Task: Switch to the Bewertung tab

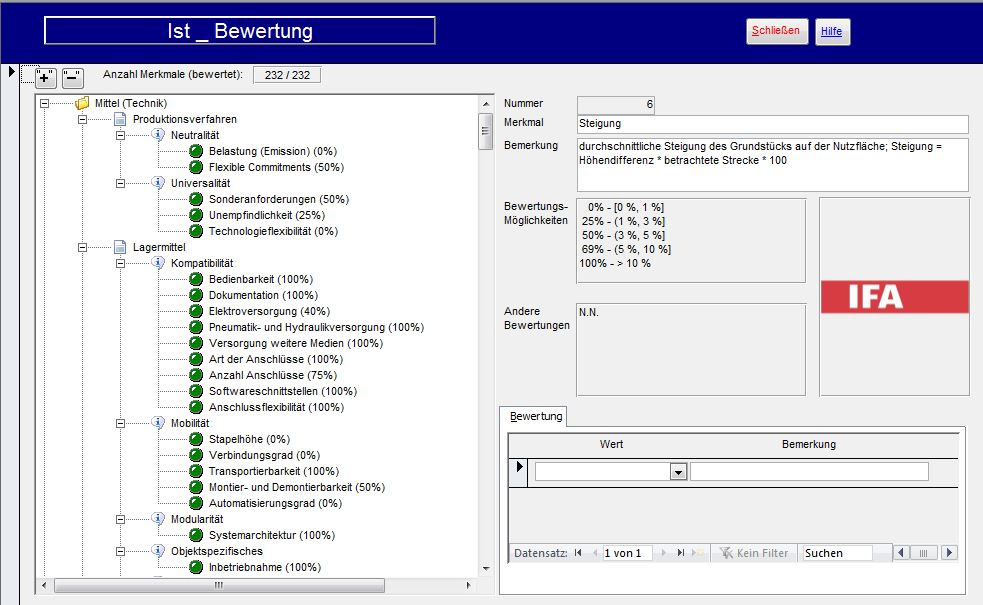Action: 534,416
